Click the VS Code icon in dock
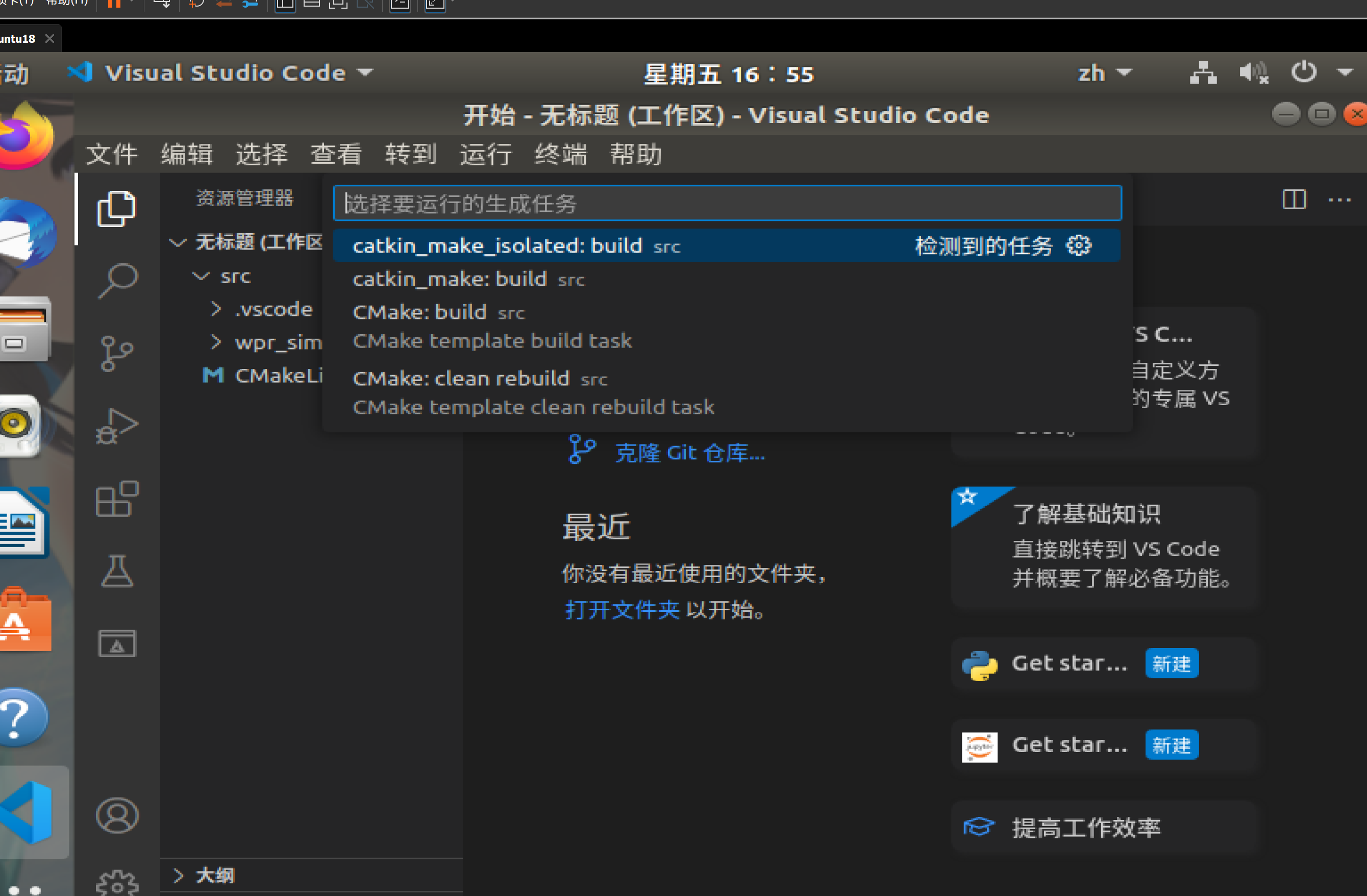Image resolution: width=1367 pixels, height=896 pixels. [27, 812]
